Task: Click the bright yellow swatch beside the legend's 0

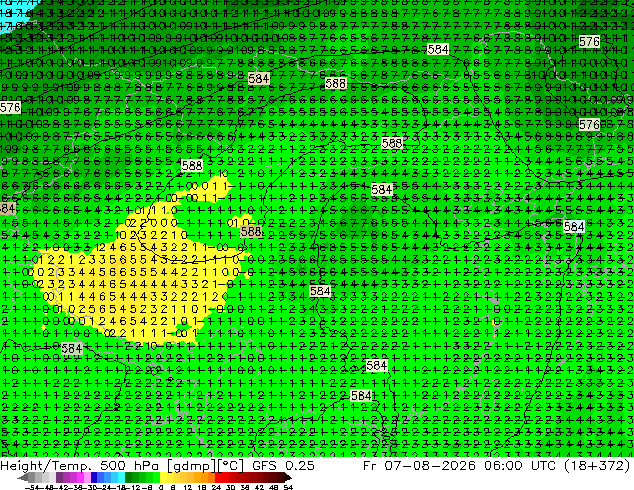Action: click(x=163, y=478)
